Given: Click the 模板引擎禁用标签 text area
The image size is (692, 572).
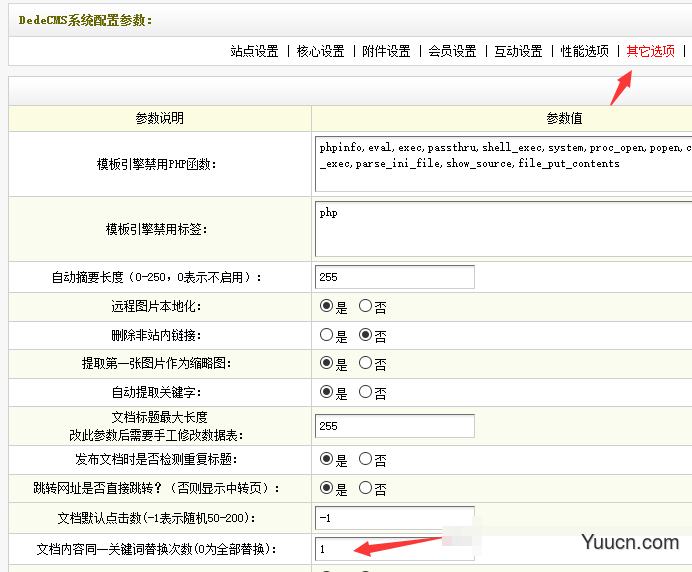Looking at the screenshot, I should tap(502, 230).
